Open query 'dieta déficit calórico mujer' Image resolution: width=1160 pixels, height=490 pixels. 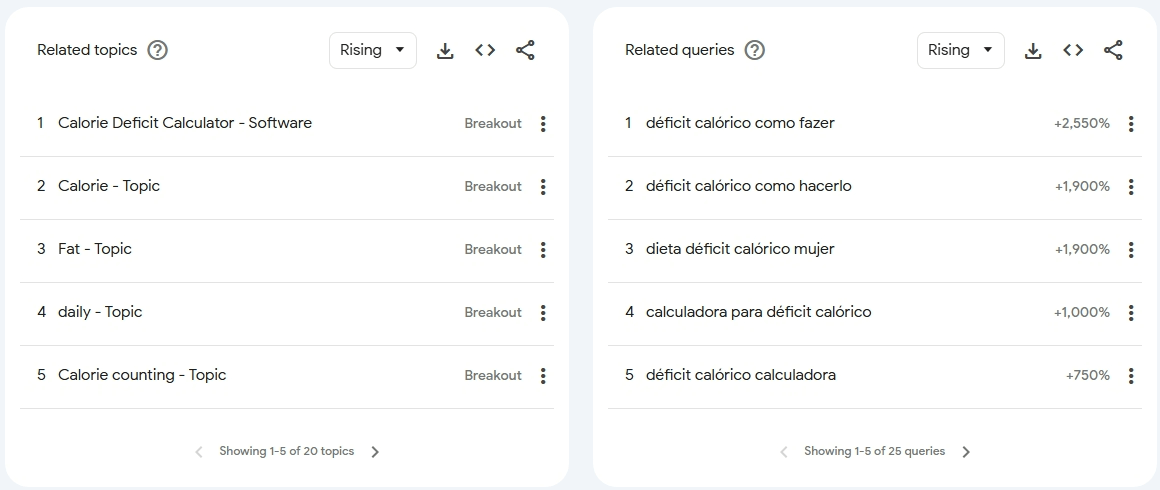(740, 249)
